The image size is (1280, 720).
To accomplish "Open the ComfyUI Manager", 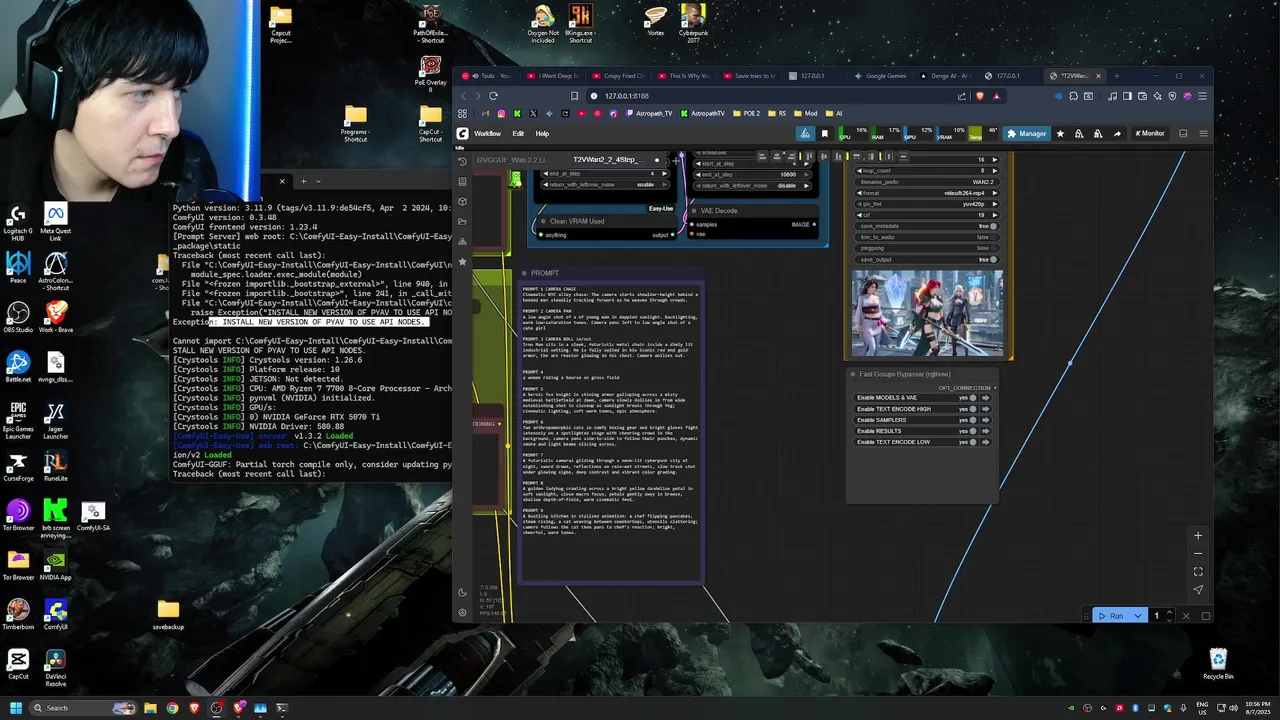I will click(1026, 133).
